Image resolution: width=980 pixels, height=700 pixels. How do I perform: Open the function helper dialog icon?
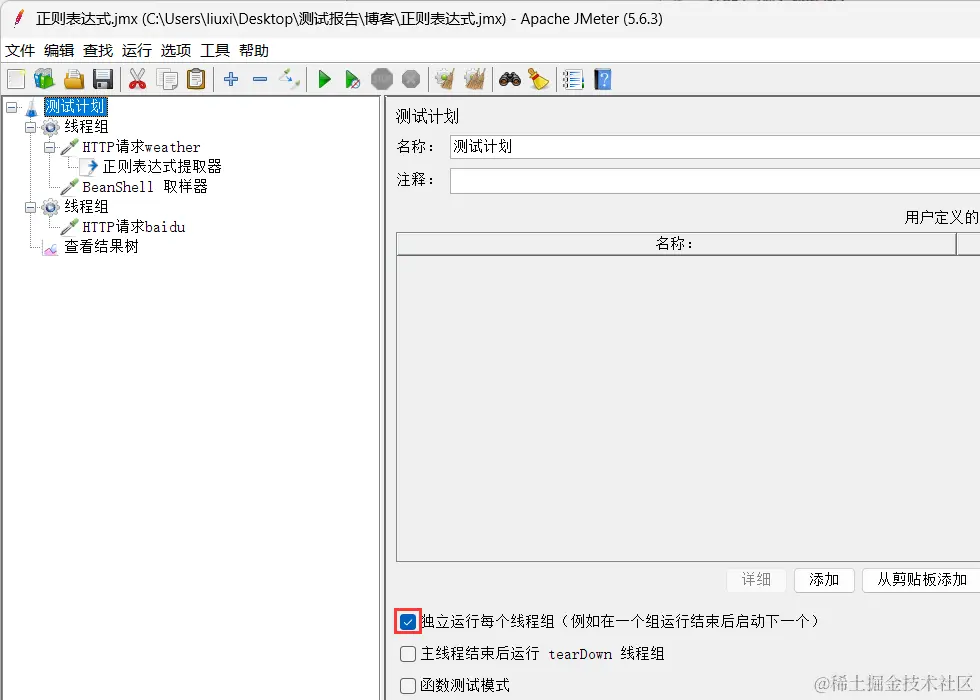[x=573, y=79]
